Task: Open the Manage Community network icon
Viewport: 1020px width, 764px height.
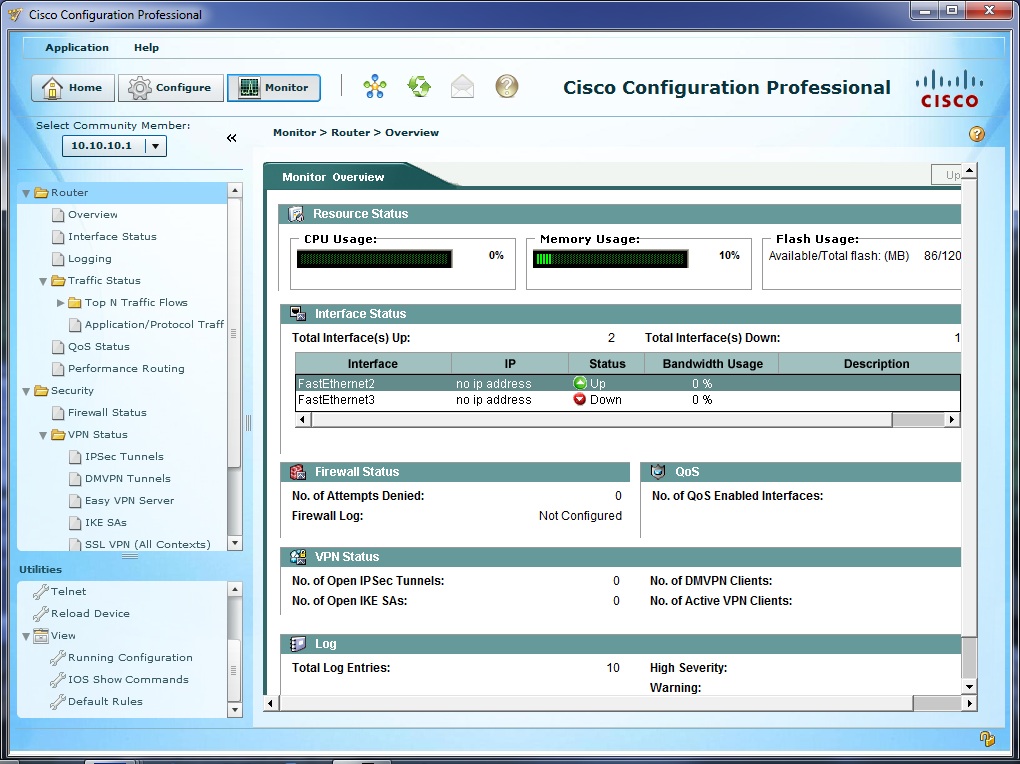Action: 375,87
